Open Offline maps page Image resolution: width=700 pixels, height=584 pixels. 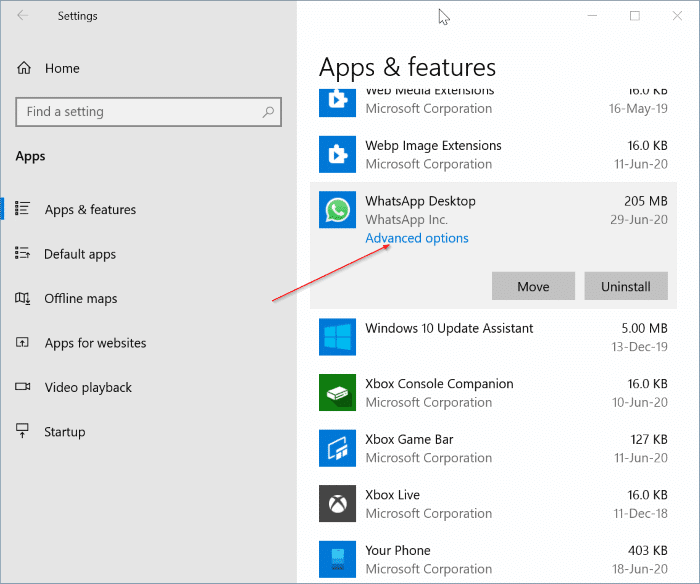[81, 298]
